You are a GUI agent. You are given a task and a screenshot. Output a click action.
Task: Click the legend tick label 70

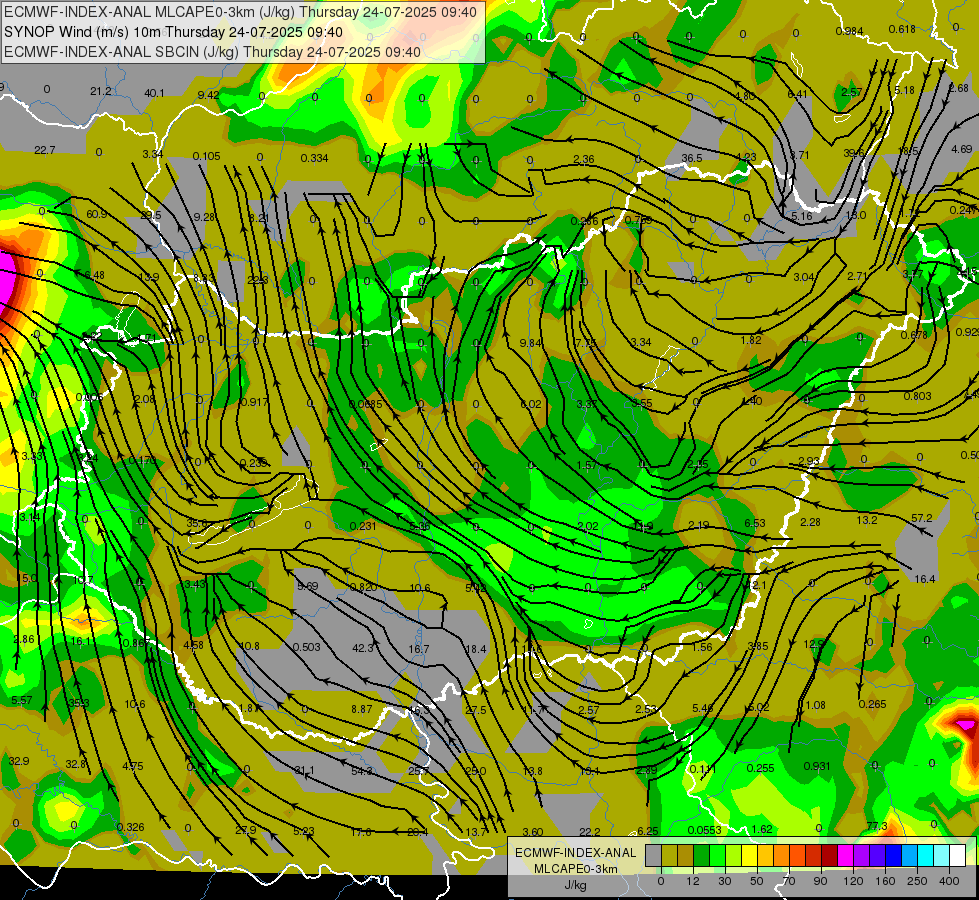pos(789,881)
